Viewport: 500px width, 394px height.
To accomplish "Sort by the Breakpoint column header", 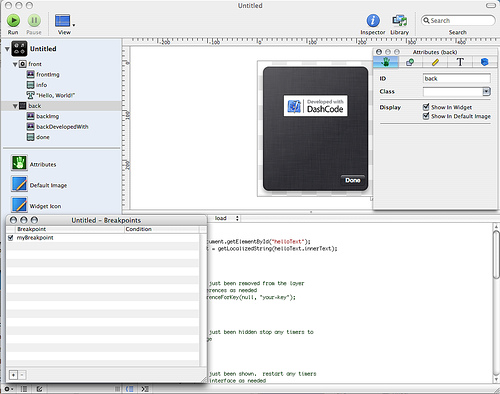I will coord(70,229).
